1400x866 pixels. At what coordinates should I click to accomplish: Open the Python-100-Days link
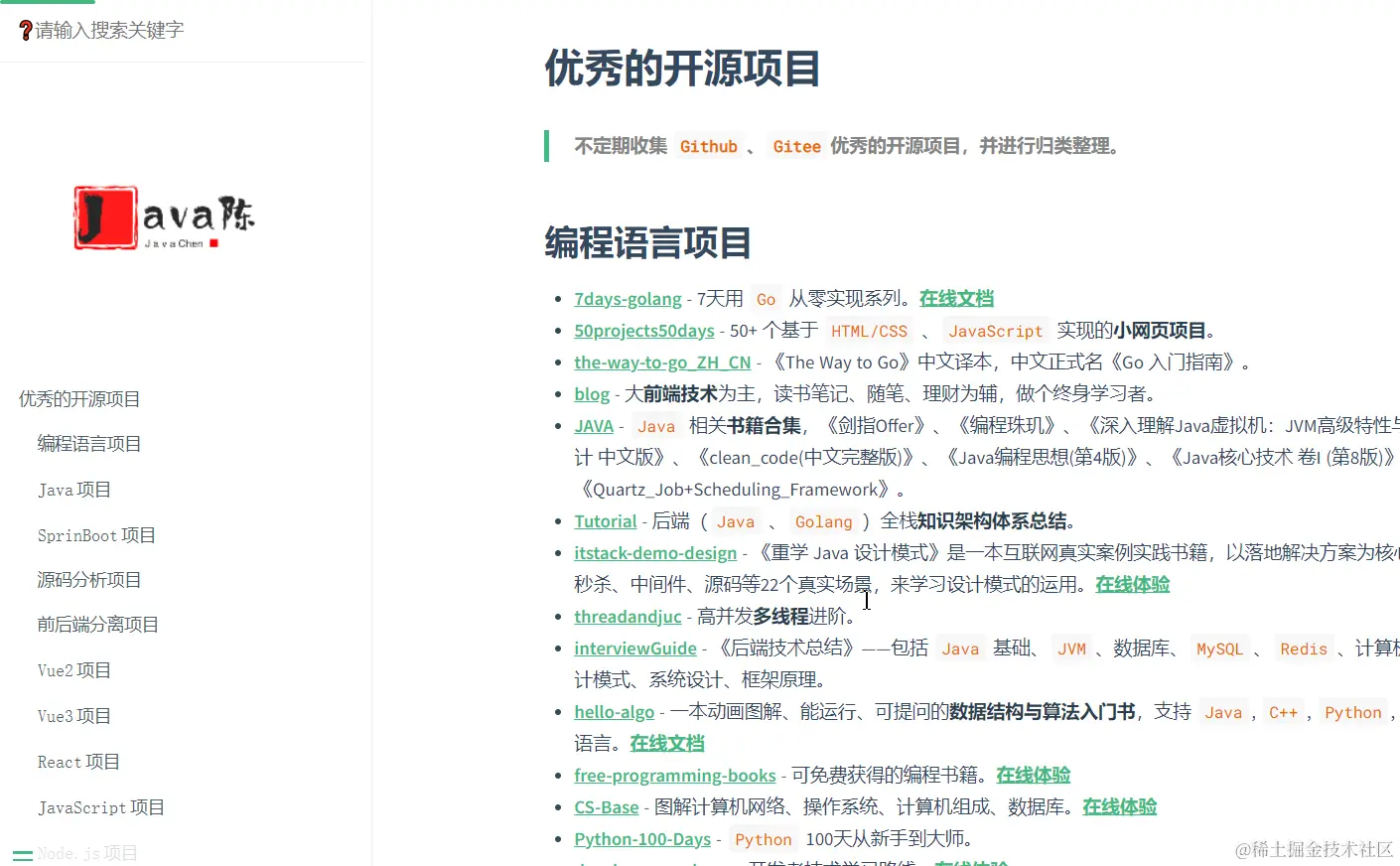coord(642,839)
